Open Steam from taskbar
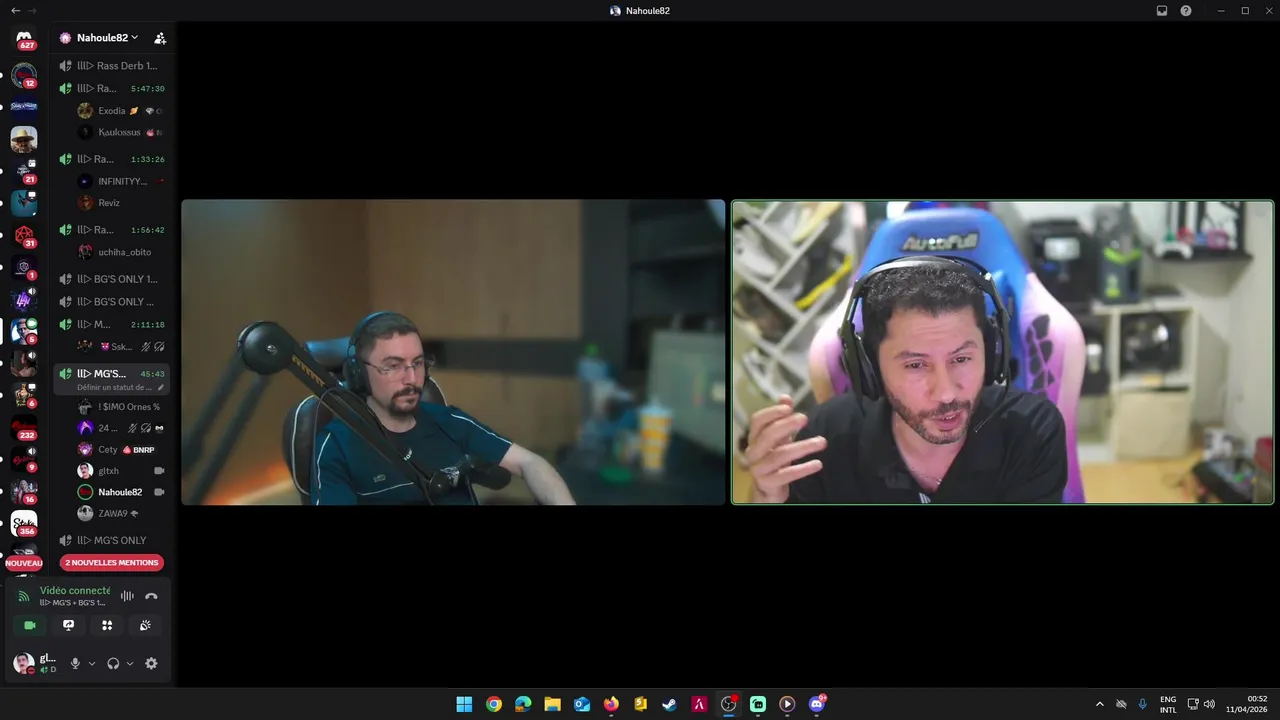Viewport: 1280px width, 720px height. pyautogui.click(x=670, y=704)
